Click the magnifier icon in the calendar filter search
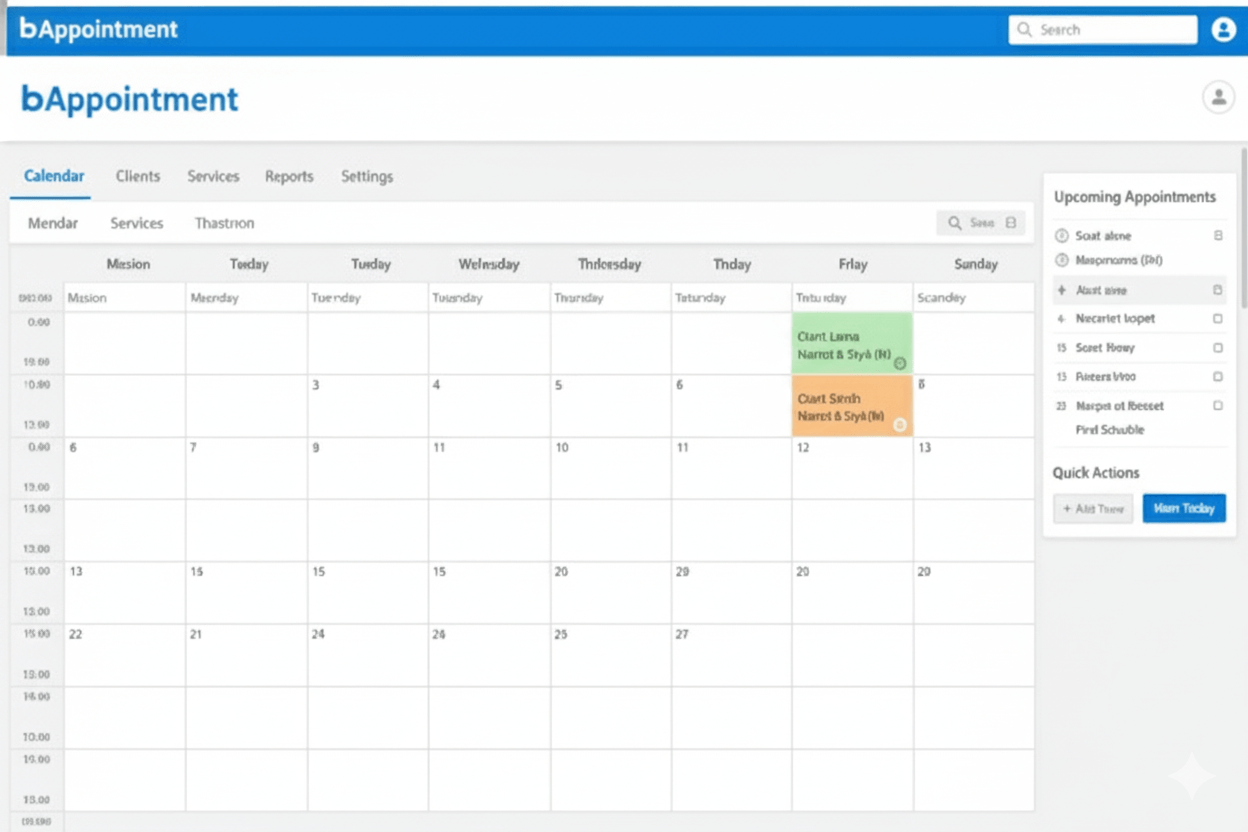 [955, 223]
